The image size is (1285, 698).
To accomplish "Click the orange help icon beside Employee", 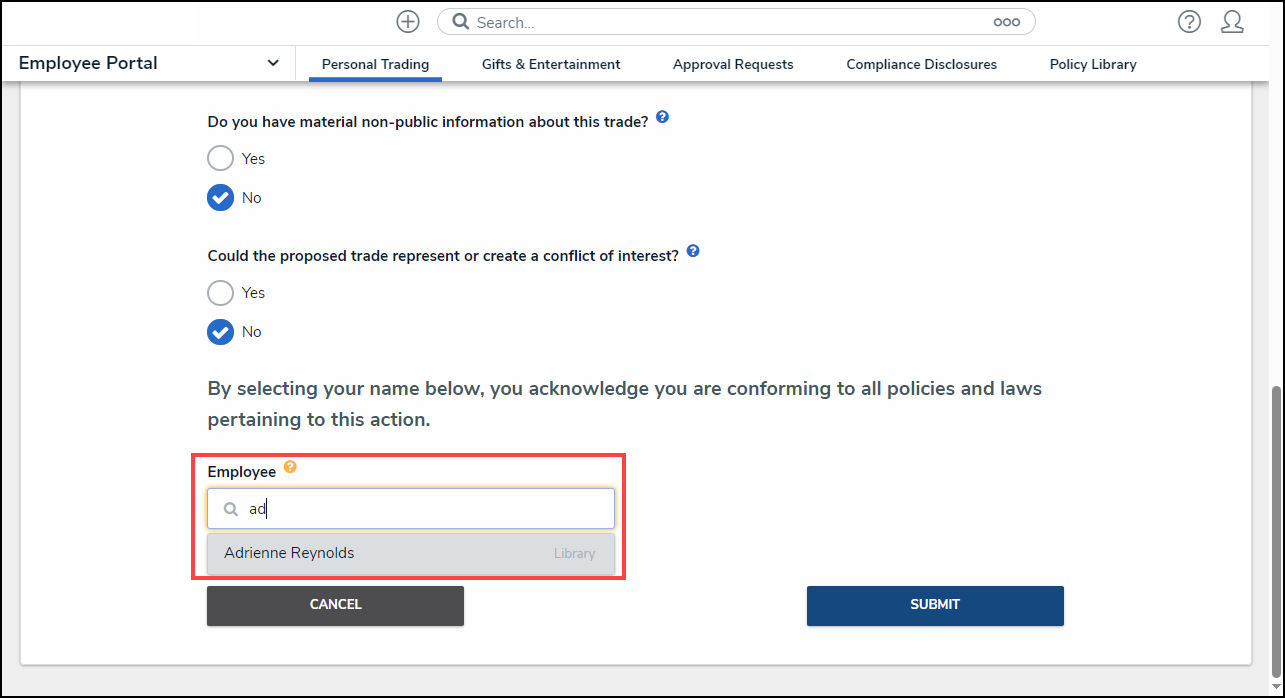I will click(290, 467).
